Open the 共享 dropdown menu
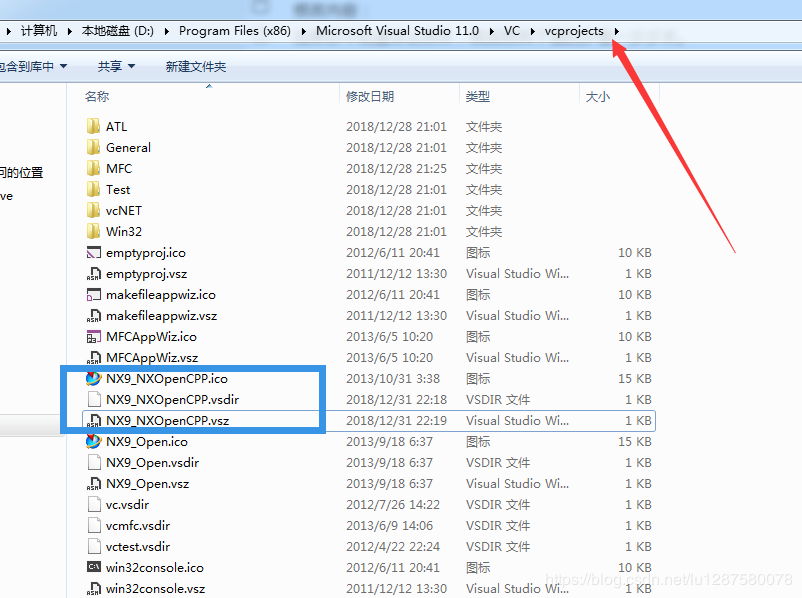The image size is (802, 598). [x=116, y=67]
